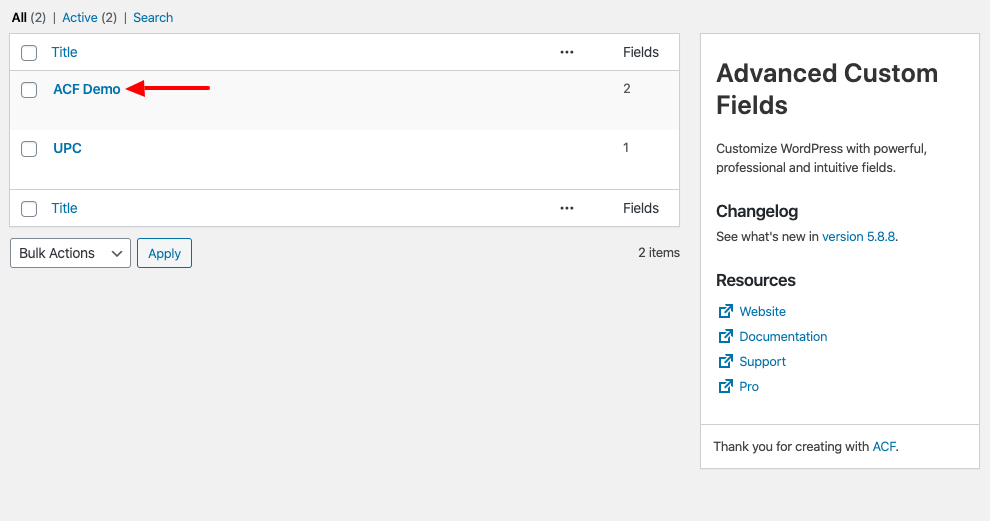Toggle select-all checkbox in table header
The height and width of the screenshot is (521, 990).
(x=29, y=53)
